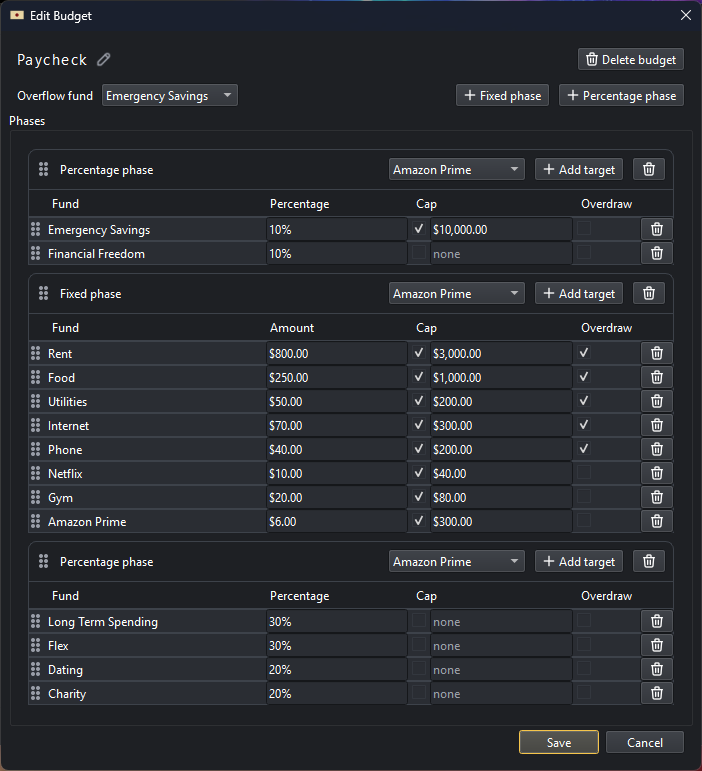Edit the Amazon Prime amount $6.00
This screenshot has width=702, height=771.
pyautogui.click(x=337, y=522)
